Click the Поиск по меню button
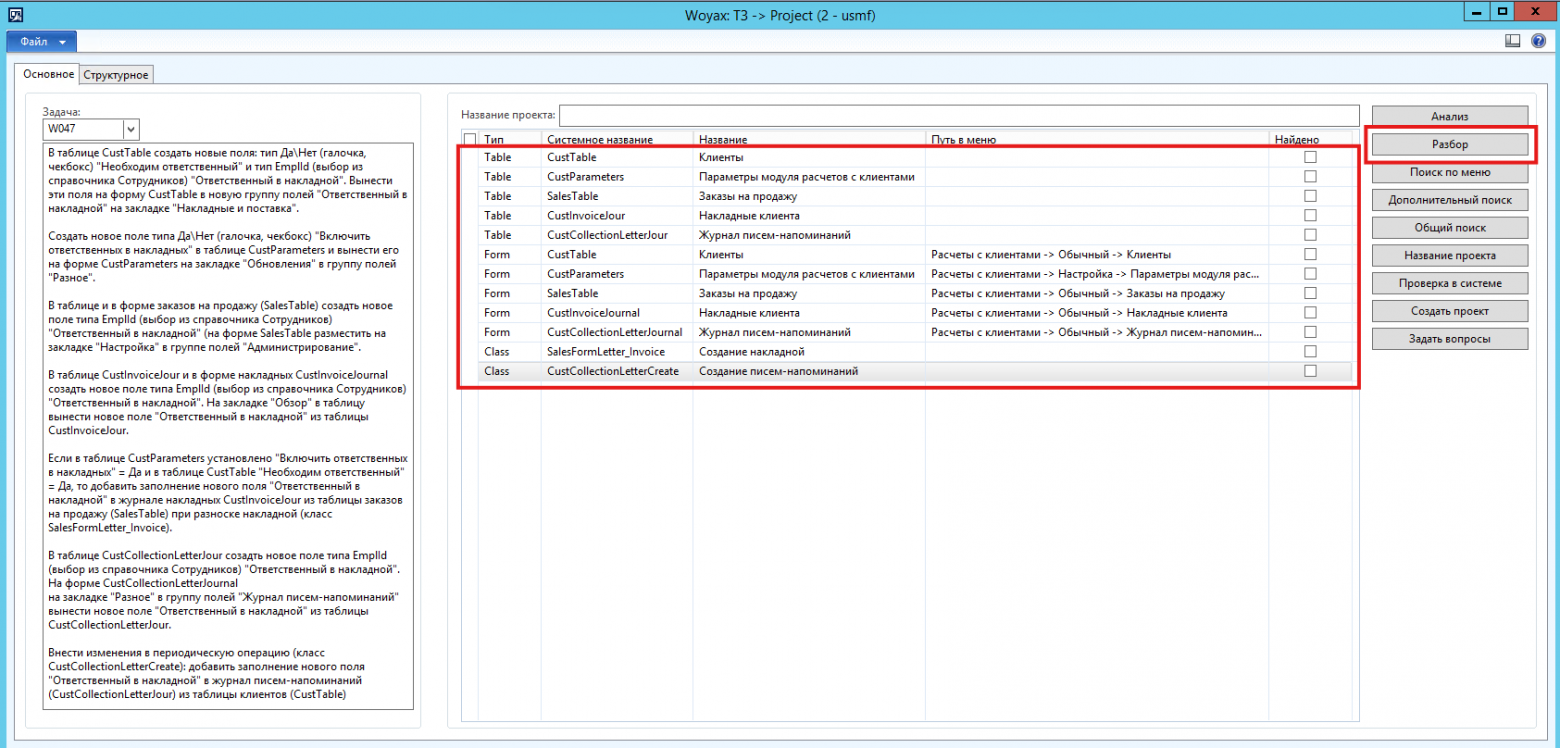The height and width of the screenshot is (748, 1560). click(x=1449, y=172)
